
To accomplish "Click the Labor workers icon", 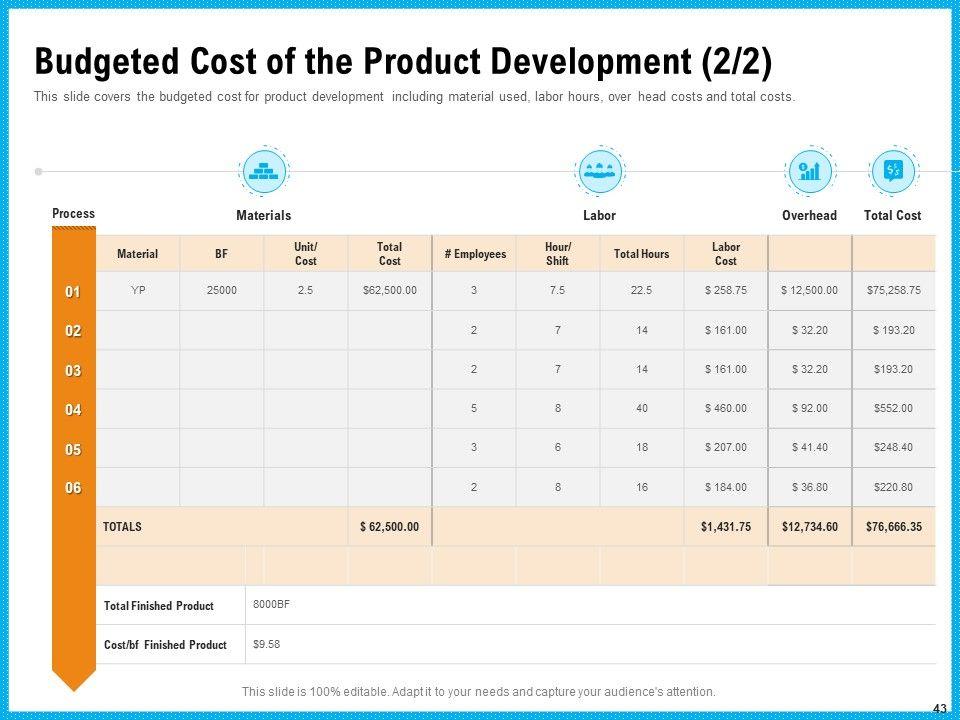I will click(x=599, y=171).
